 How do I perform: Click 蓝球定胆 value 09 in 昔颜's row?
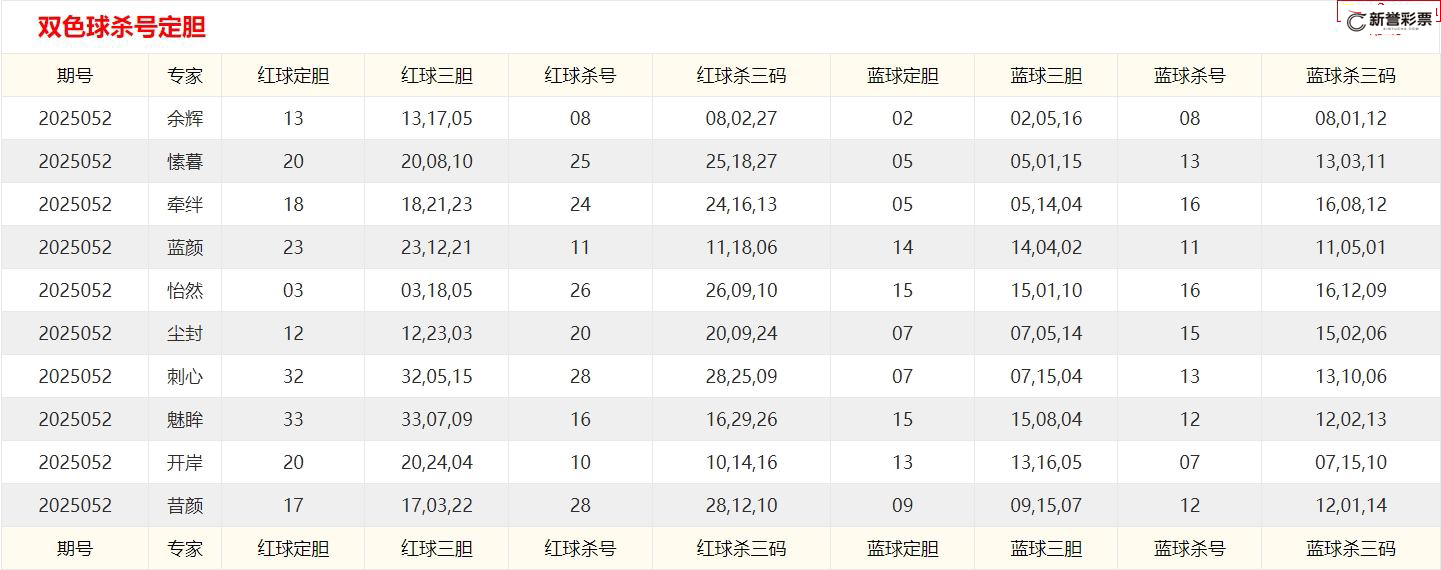click(x=902, y=505)
